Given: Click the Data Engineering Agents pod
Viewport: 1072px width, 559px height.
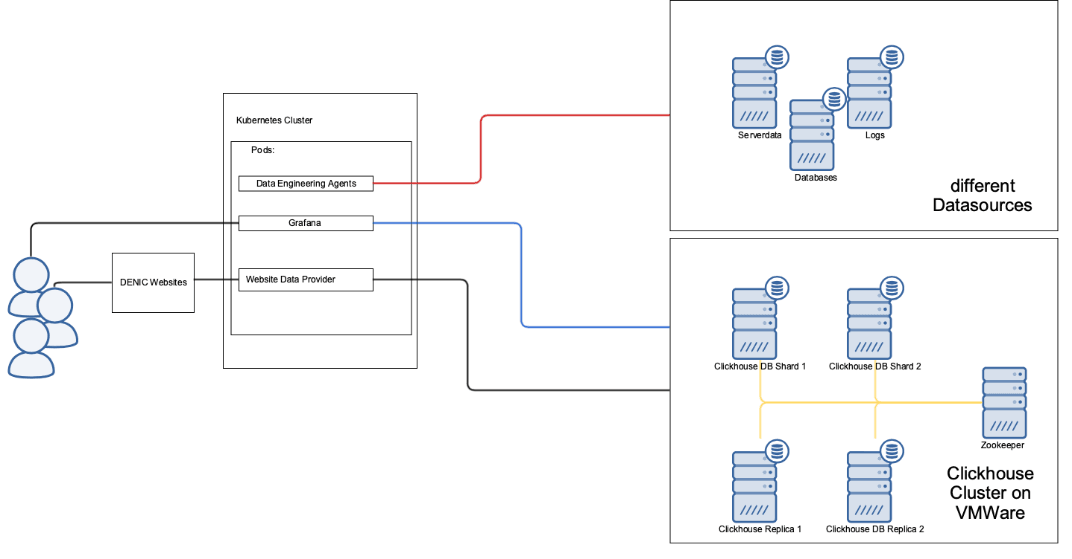Looking at the screenshot, I should click(305, 183).
